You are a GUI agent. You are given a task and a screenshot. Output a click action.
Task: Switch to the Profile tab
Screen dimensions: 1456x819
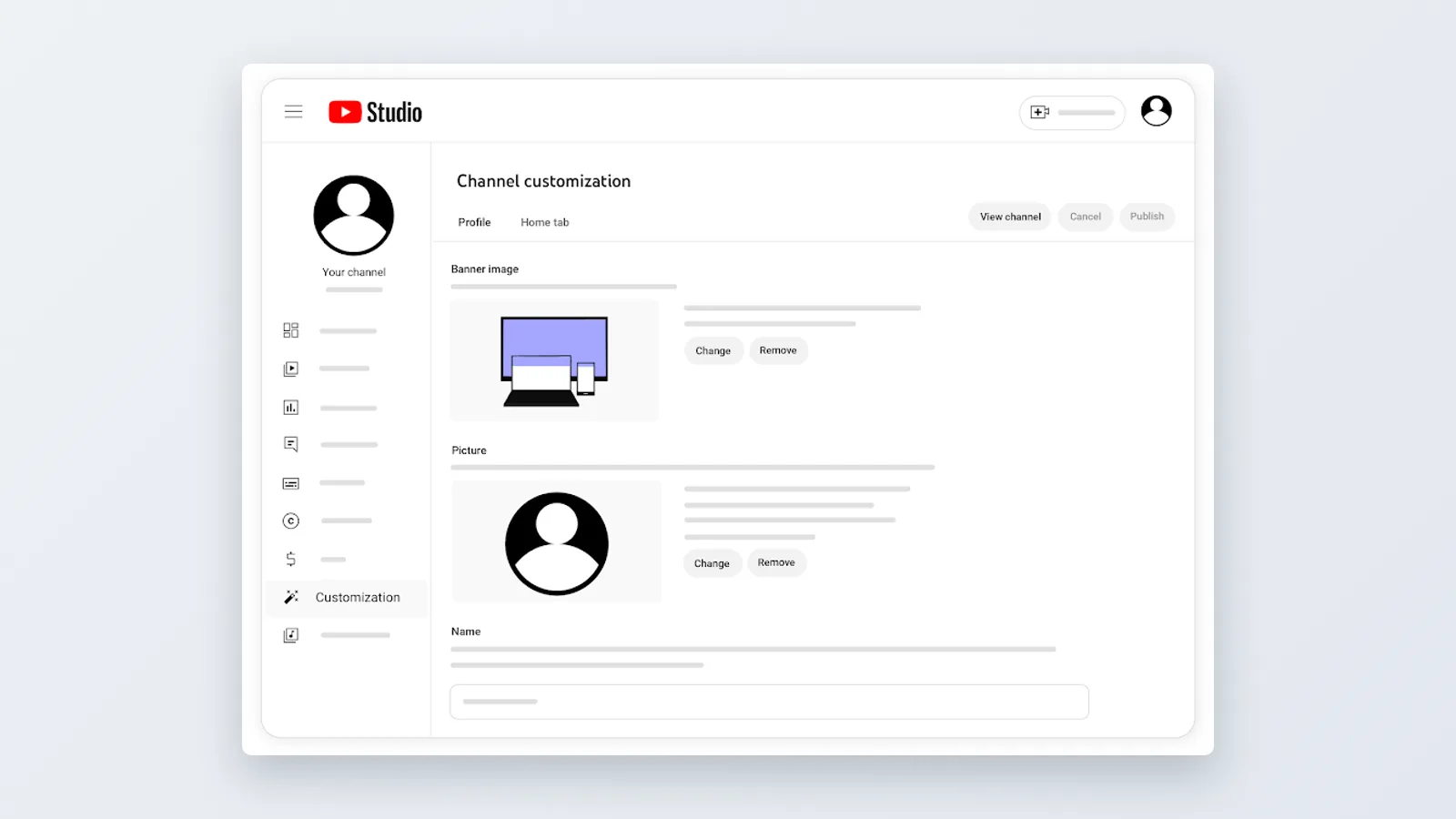(474, 222)
